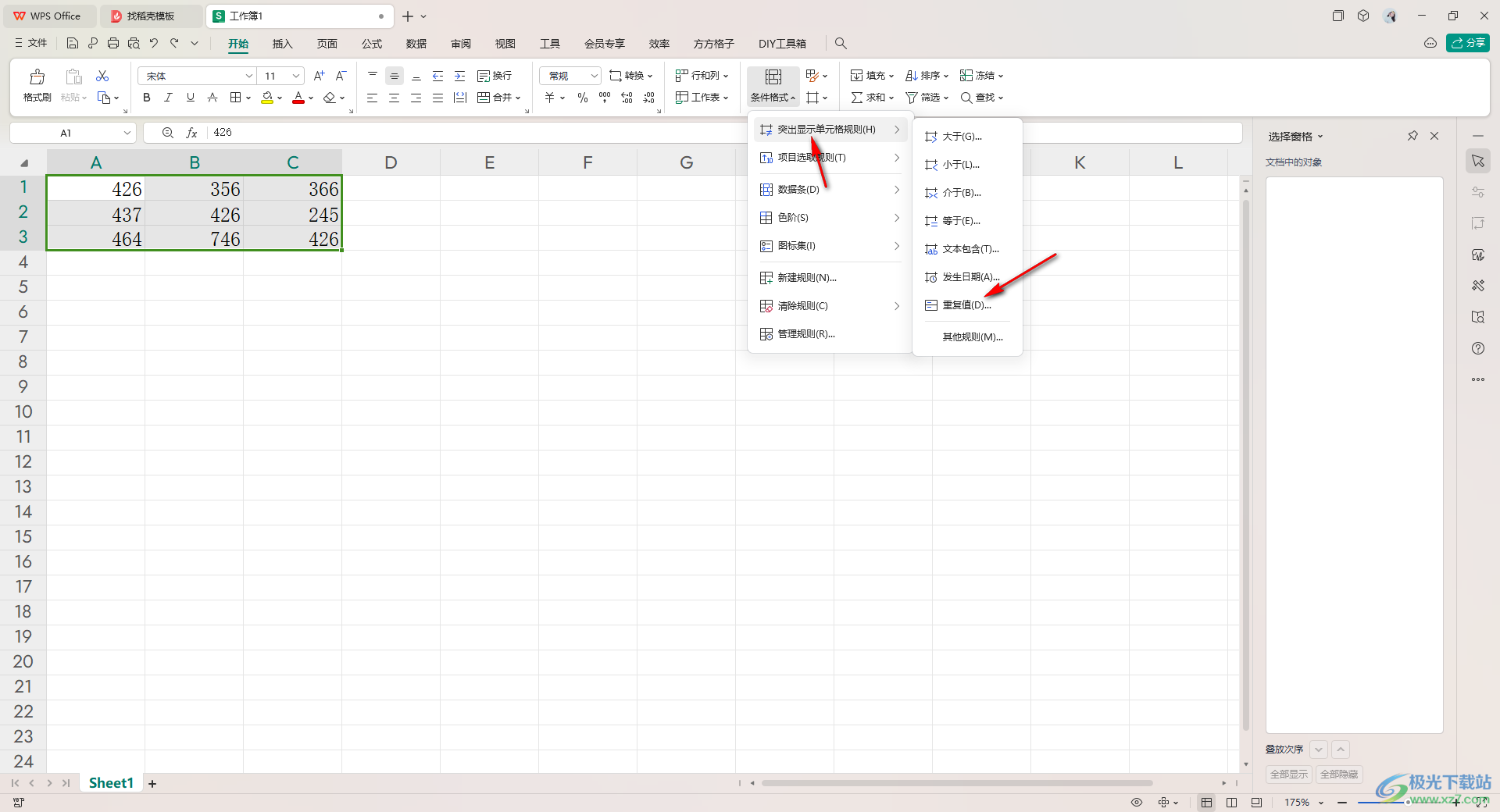
Task: Click the insert function fx icon
Action: pyautogui.click(x=191, y=133)
